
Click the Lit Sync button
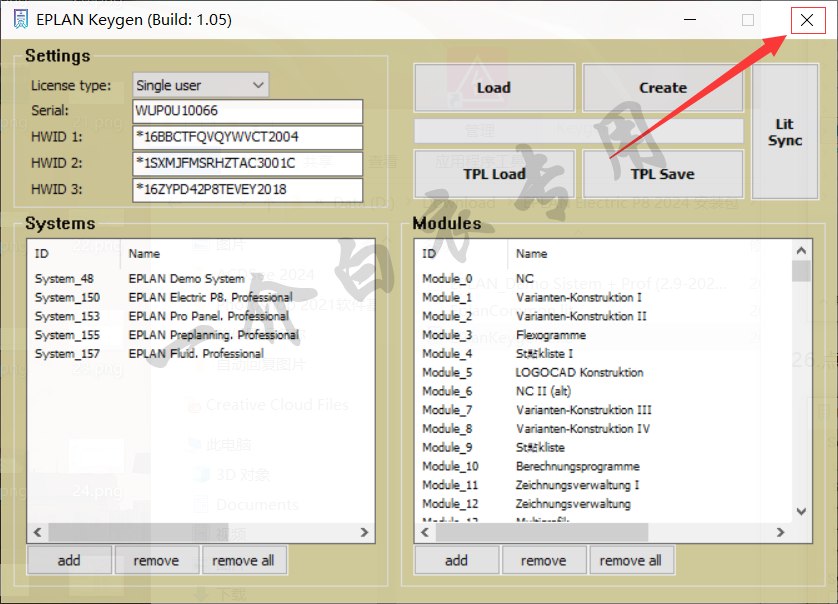tap(785, 132)
